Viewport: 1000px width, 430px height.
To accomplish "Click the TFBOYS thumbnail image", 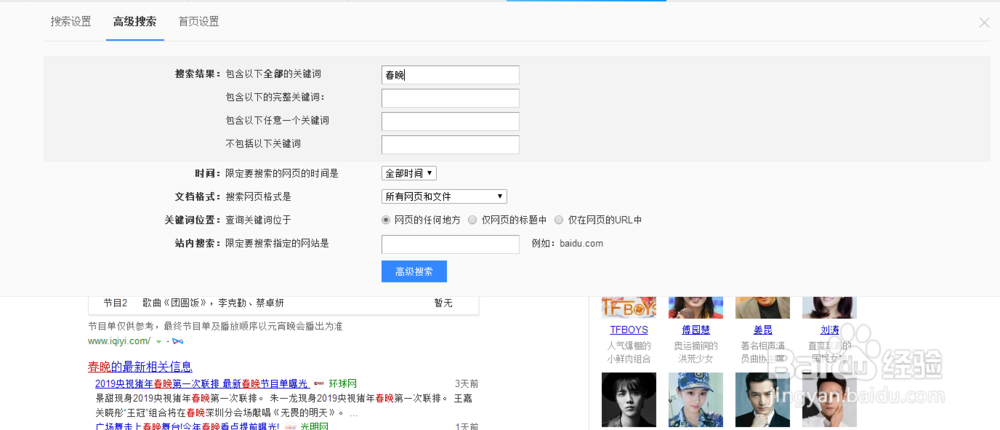I will point(629,308).
